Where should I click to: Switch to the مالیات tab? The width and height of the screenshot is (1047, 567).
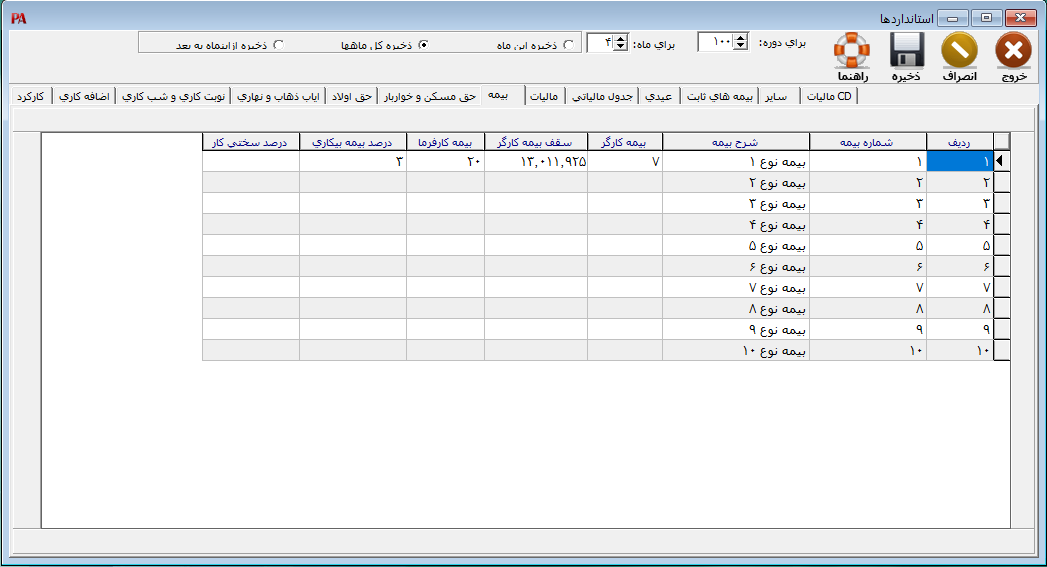point(545,96)
